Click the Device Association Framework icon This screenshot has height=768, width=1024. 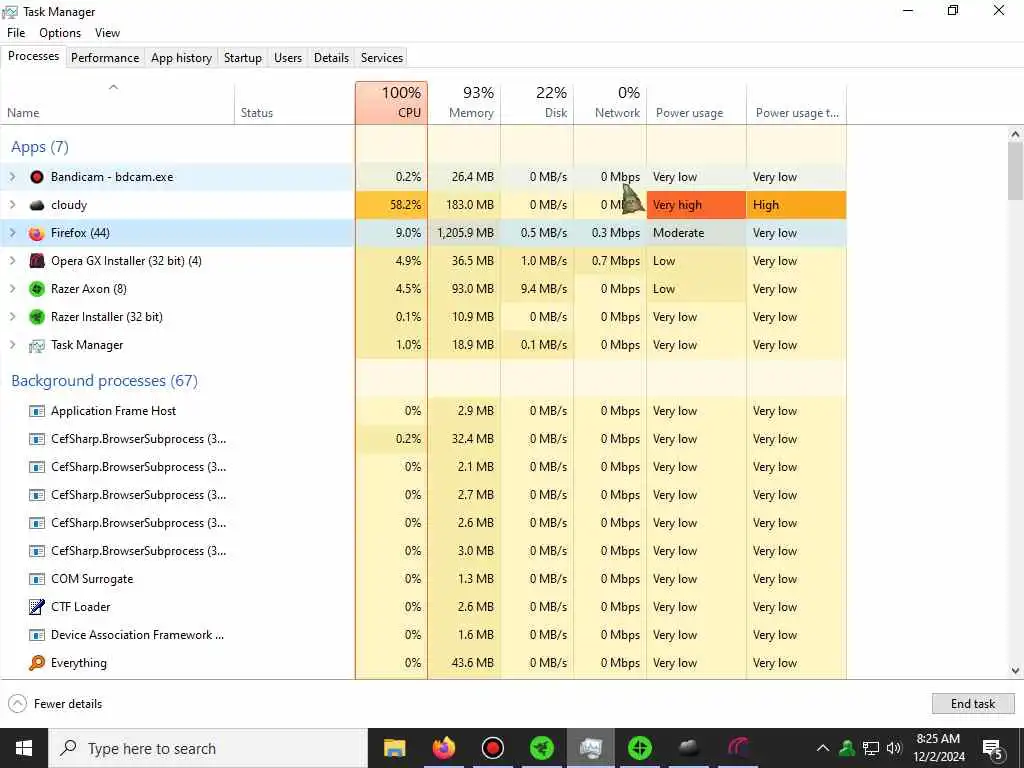[37, 635]
